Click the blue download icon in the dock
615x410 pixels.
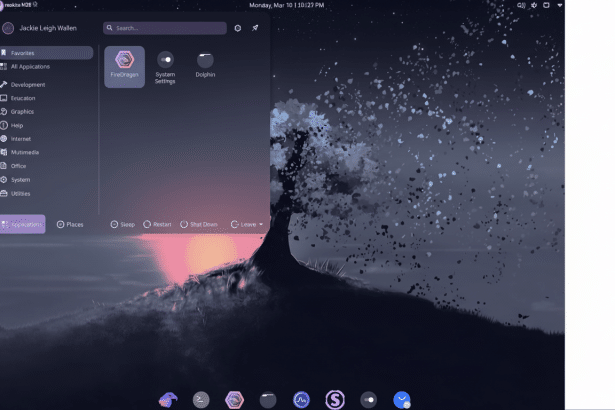[x=402, y=400]
